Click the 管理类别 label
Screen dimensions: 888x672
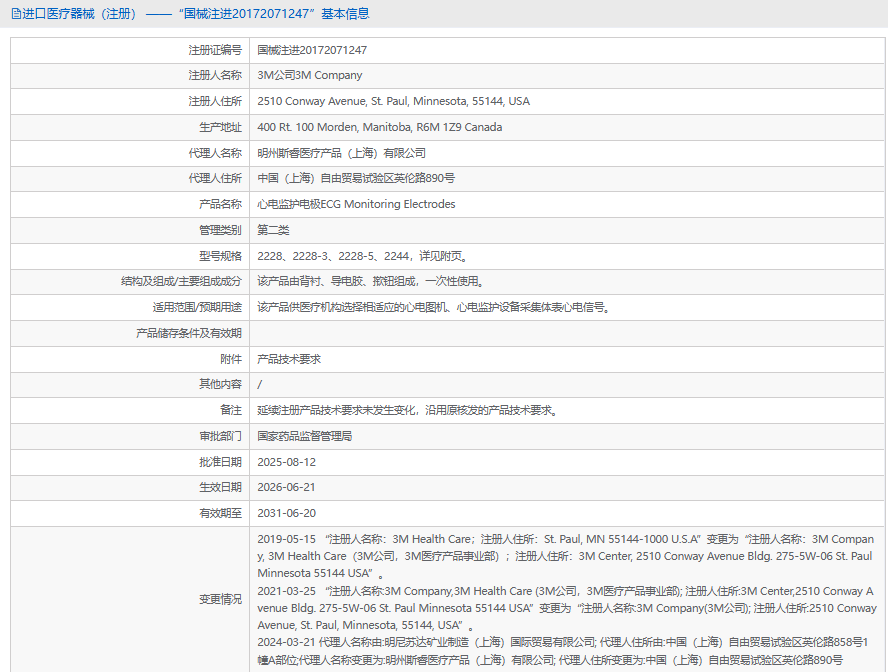(220, 230)
